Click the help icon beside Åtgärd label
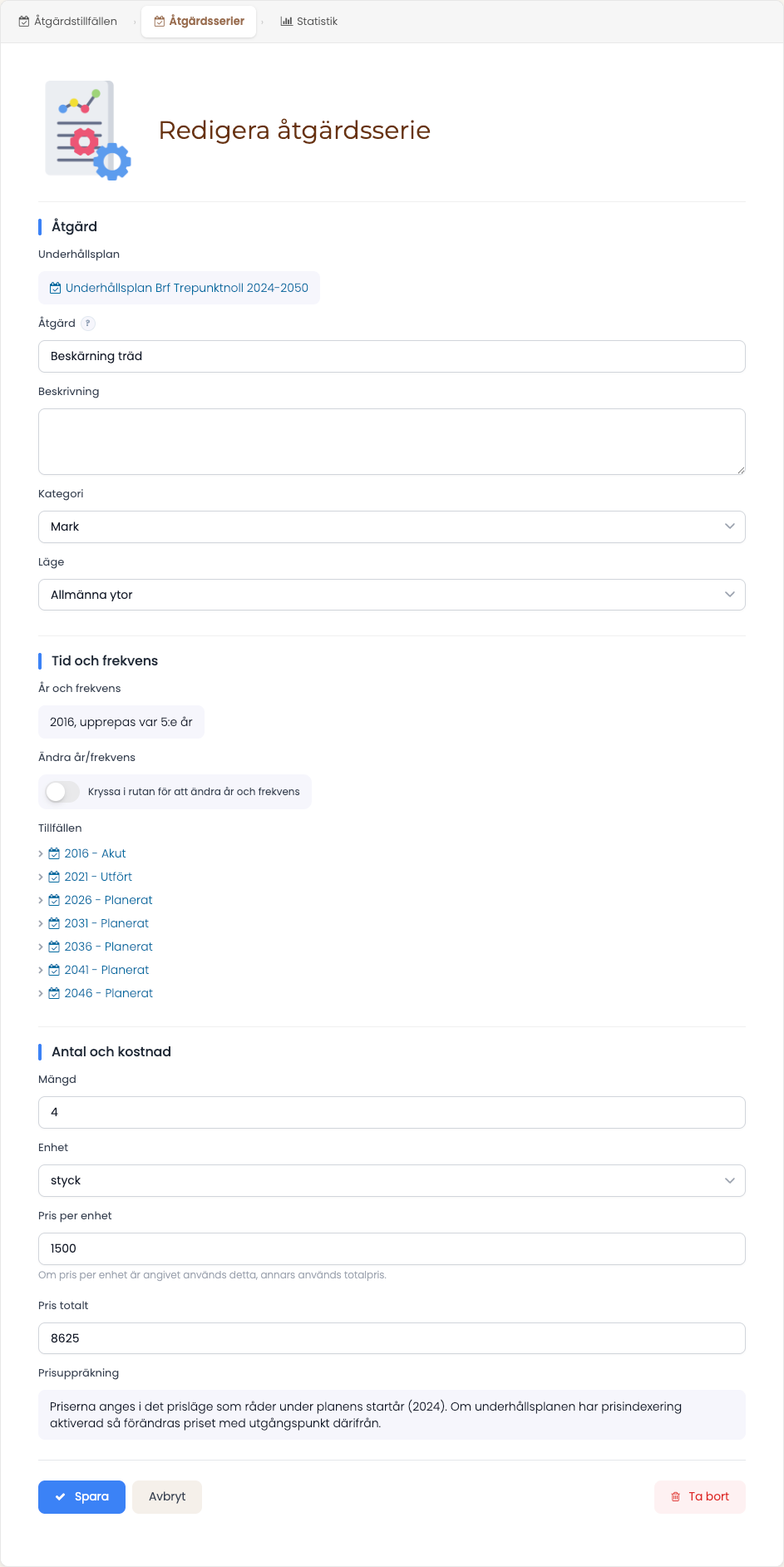This screenshot has height=1567, width=784. point(88,324)
